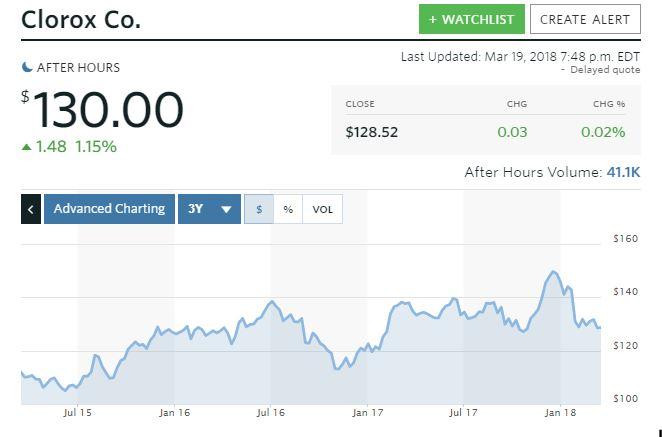Click the Jan 18 axis label
This screenshot has height=437, width=662.
click(x=560, y=413)
